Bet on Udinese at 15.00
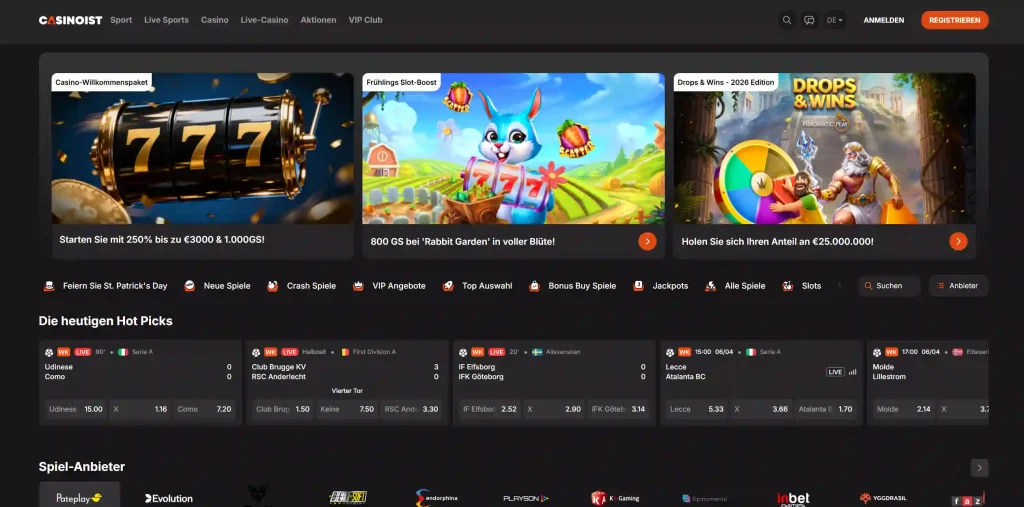This screenshot has width=1024, height=507. (x=76, y=409)
